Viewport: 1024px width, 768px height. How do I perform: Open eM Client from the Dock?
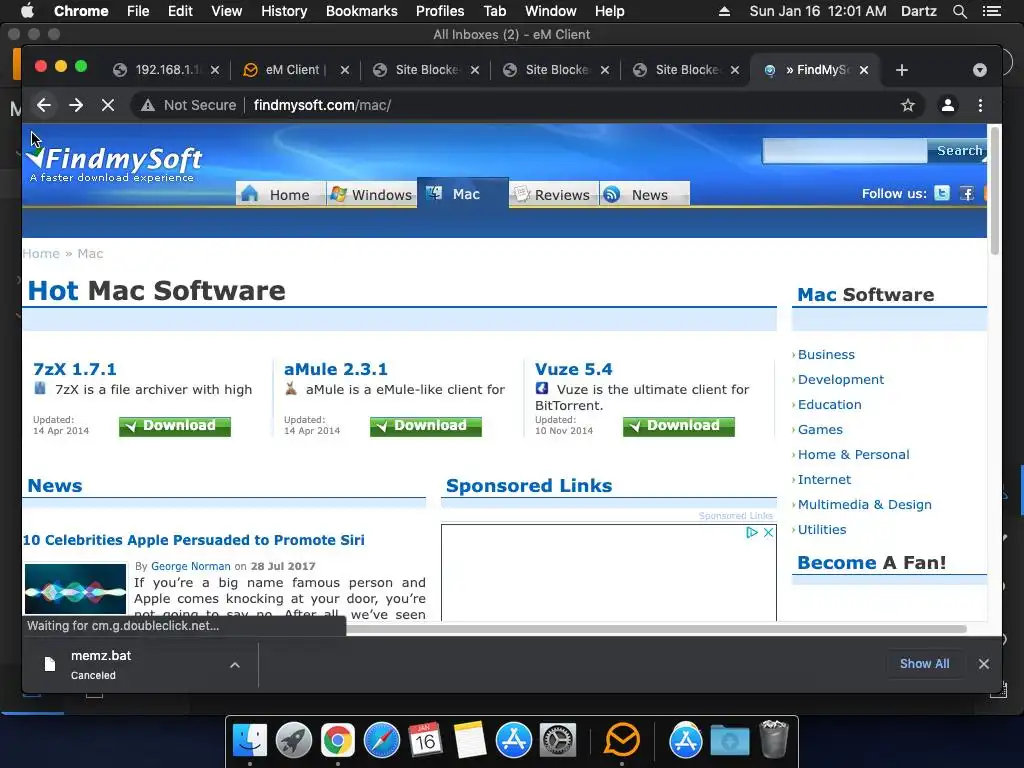click(x=622, y=741)
